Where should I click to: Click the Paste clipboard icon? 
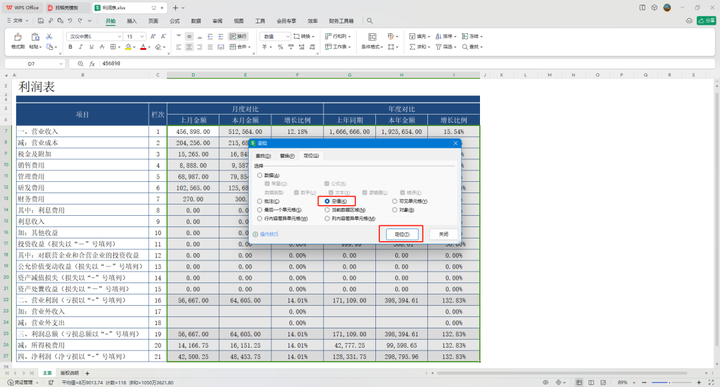[35, 37]
